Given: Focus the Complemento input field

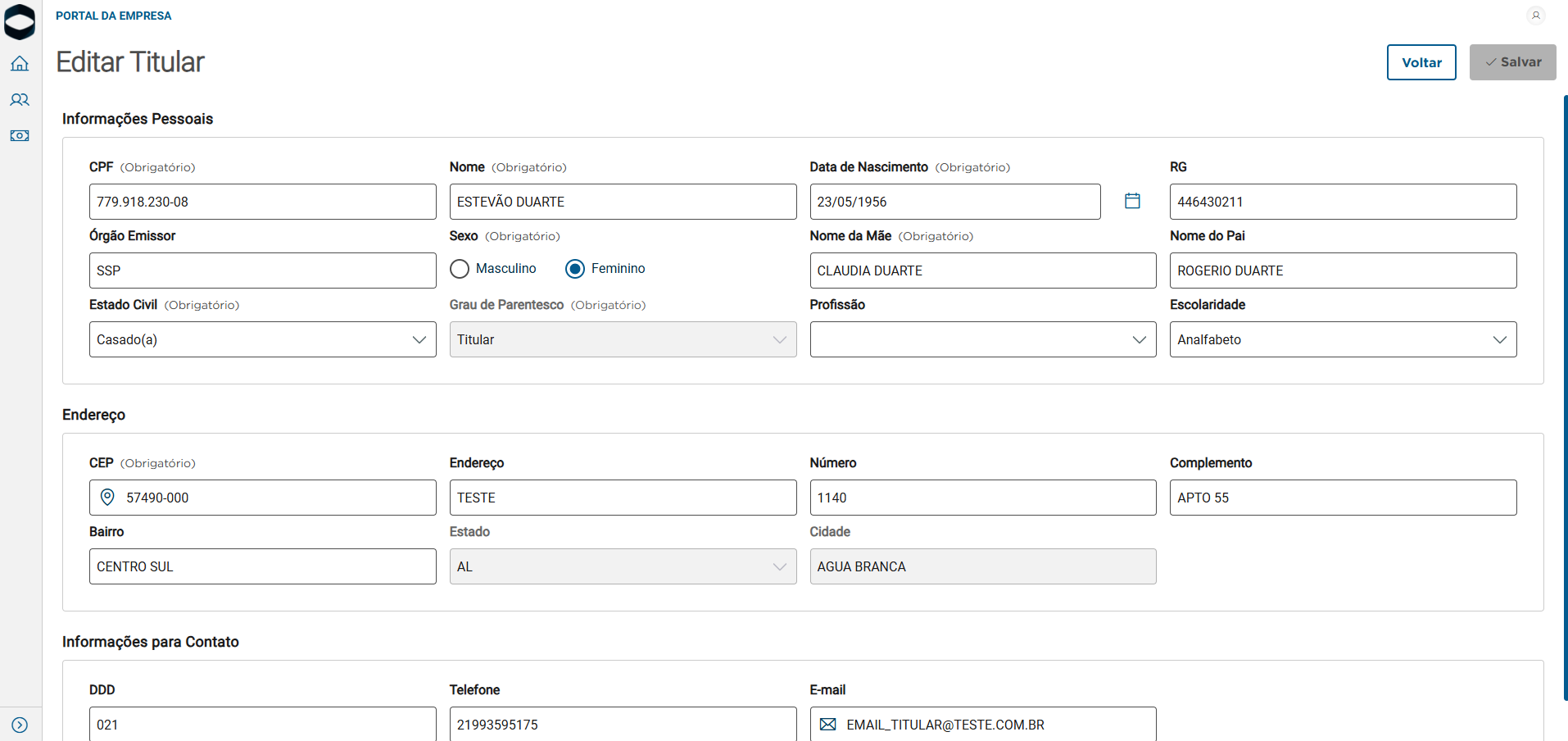Looking at the screenshot, I should [x=1343, y=498].
